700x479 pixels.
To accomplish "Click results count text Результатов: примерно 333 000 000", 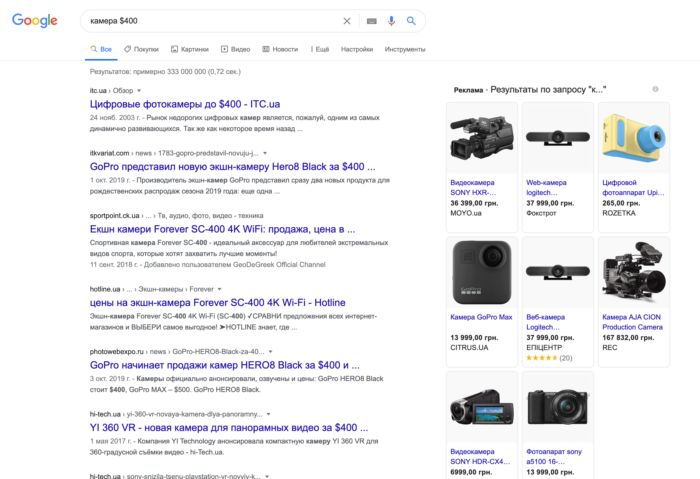I will coord(165,71).
